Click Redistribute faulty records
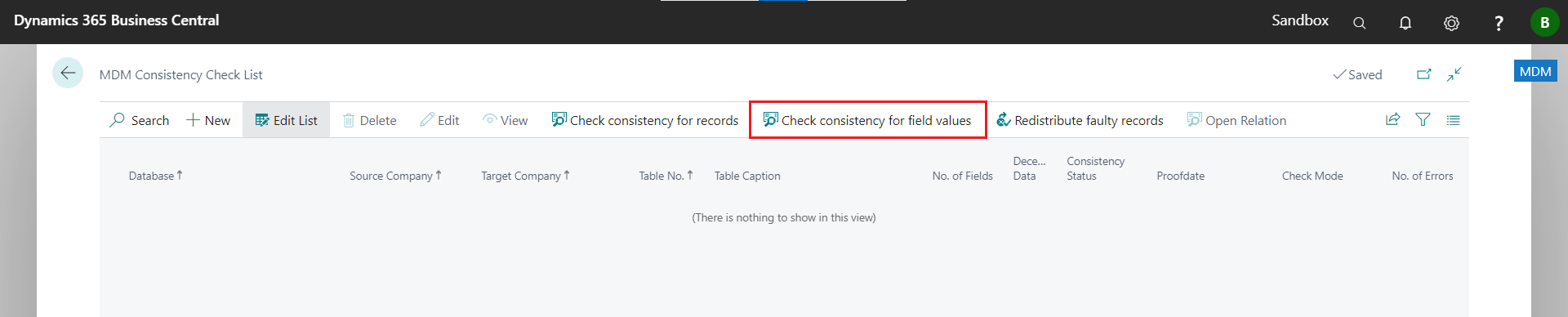The height and width of the screenshot is (317, 1568). tap(1080, 120)
